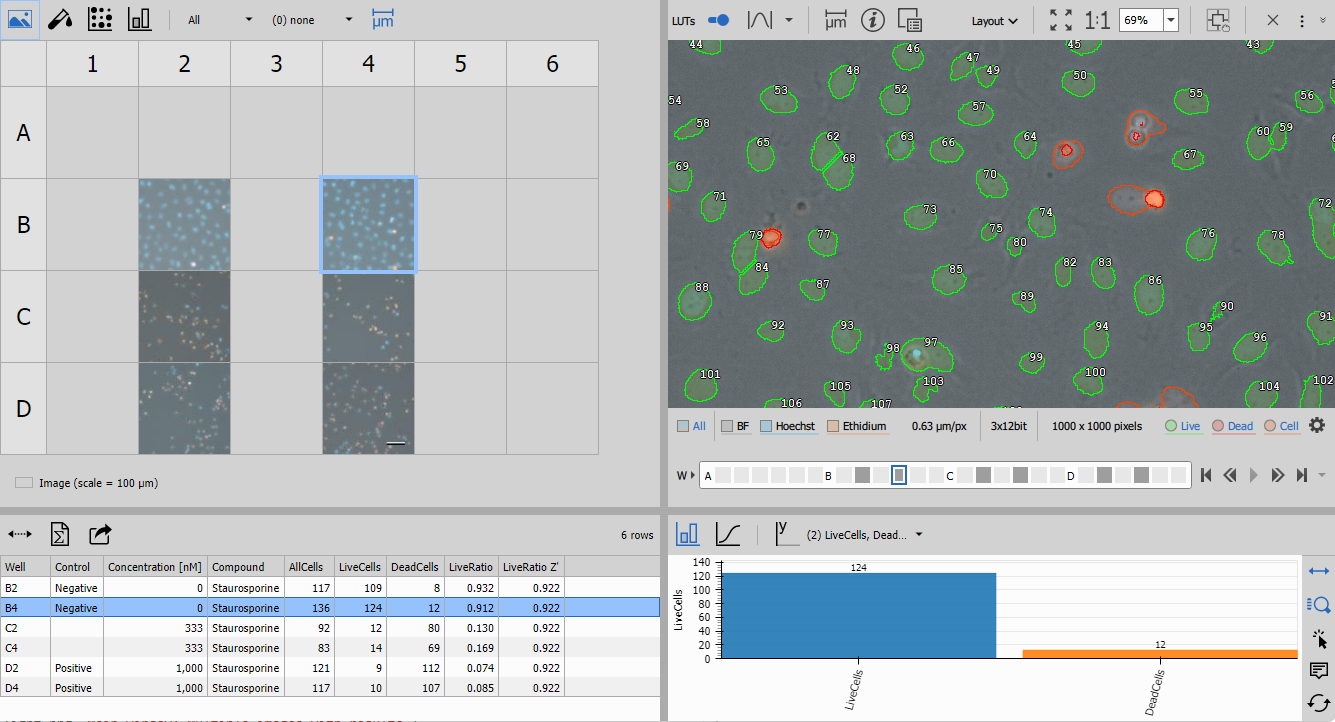Toggle the LUTs switch

pos(718,20)
